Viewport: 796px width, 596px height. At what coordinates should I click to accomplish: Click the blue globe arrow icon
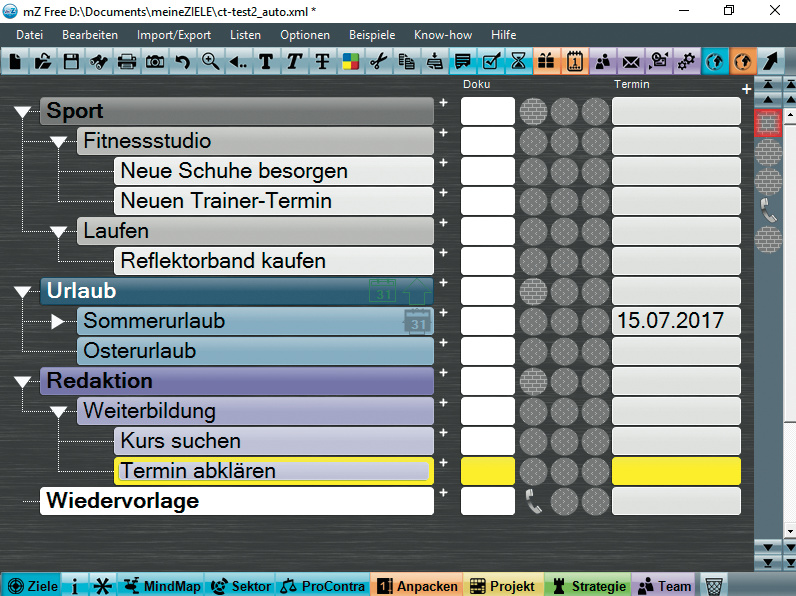point(715,61)
